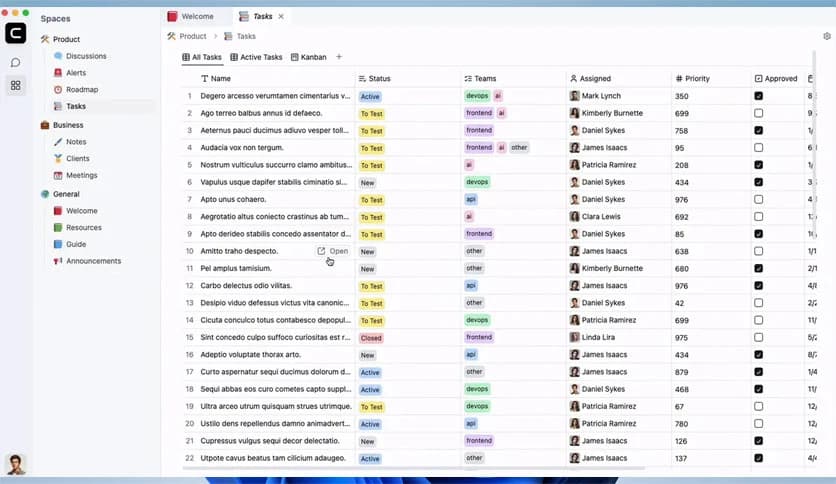Click the black C app logo icon
The width and height of the screenshot is (836, 484).
15,33
